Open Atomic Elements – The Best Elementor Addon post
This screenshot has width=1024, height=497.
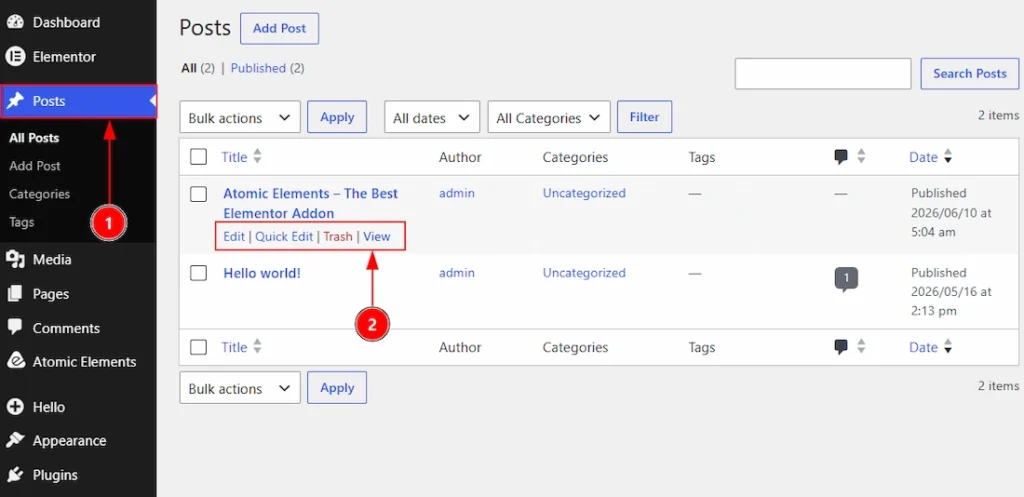(x=311, y=203)
